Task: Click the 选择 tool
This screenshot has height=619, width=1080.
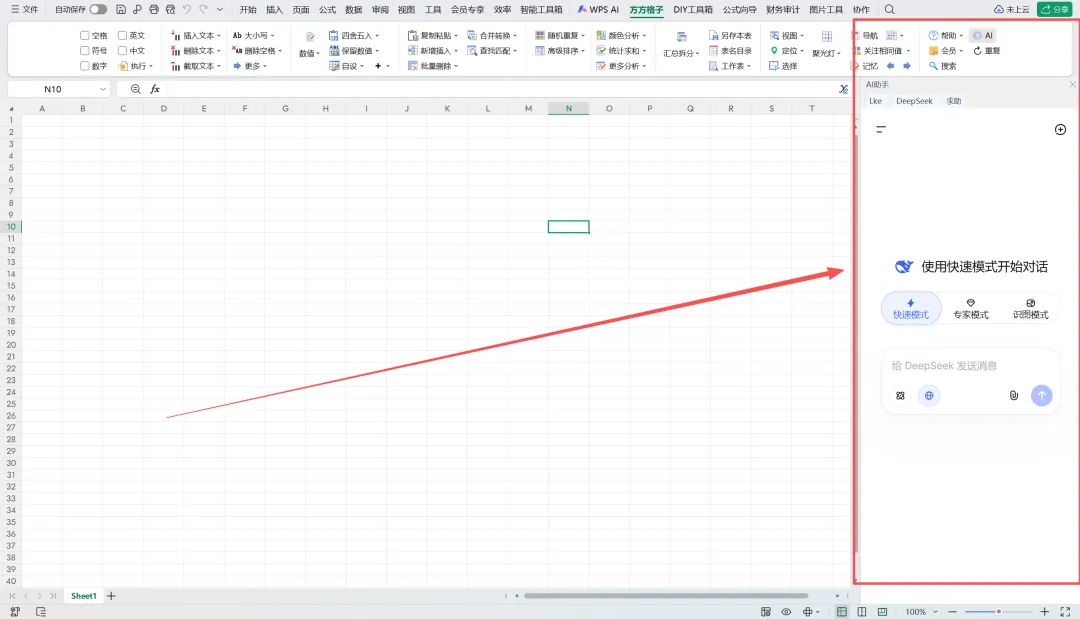Action: click(783, 66)
